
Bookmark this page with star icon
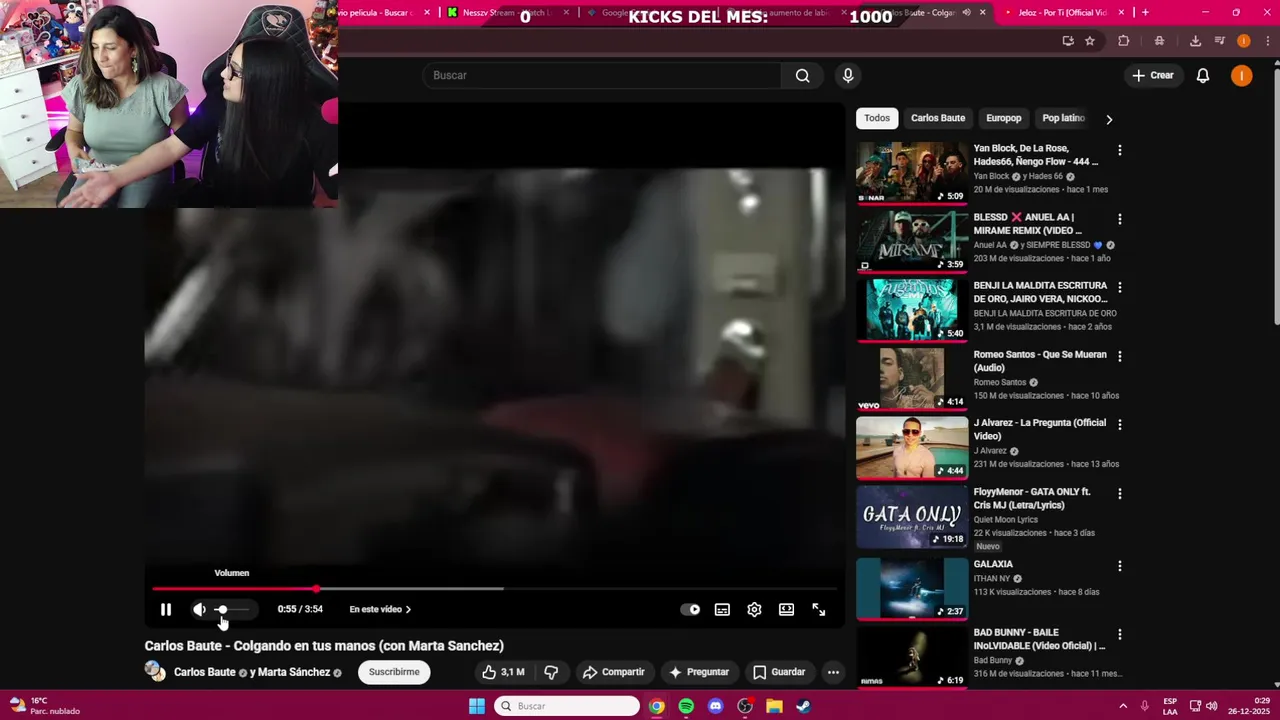1090,41
